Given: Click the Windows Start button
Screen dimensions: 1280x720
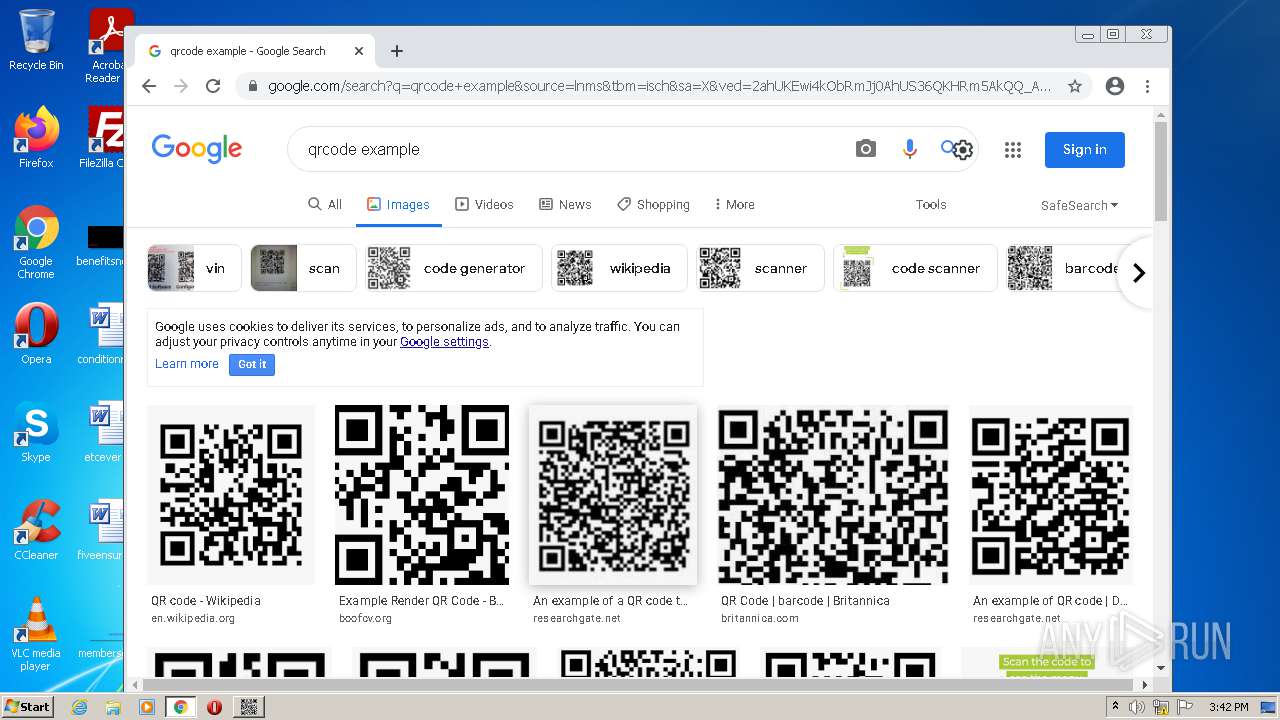Looking at the screenshot, I should pos(27,706).
